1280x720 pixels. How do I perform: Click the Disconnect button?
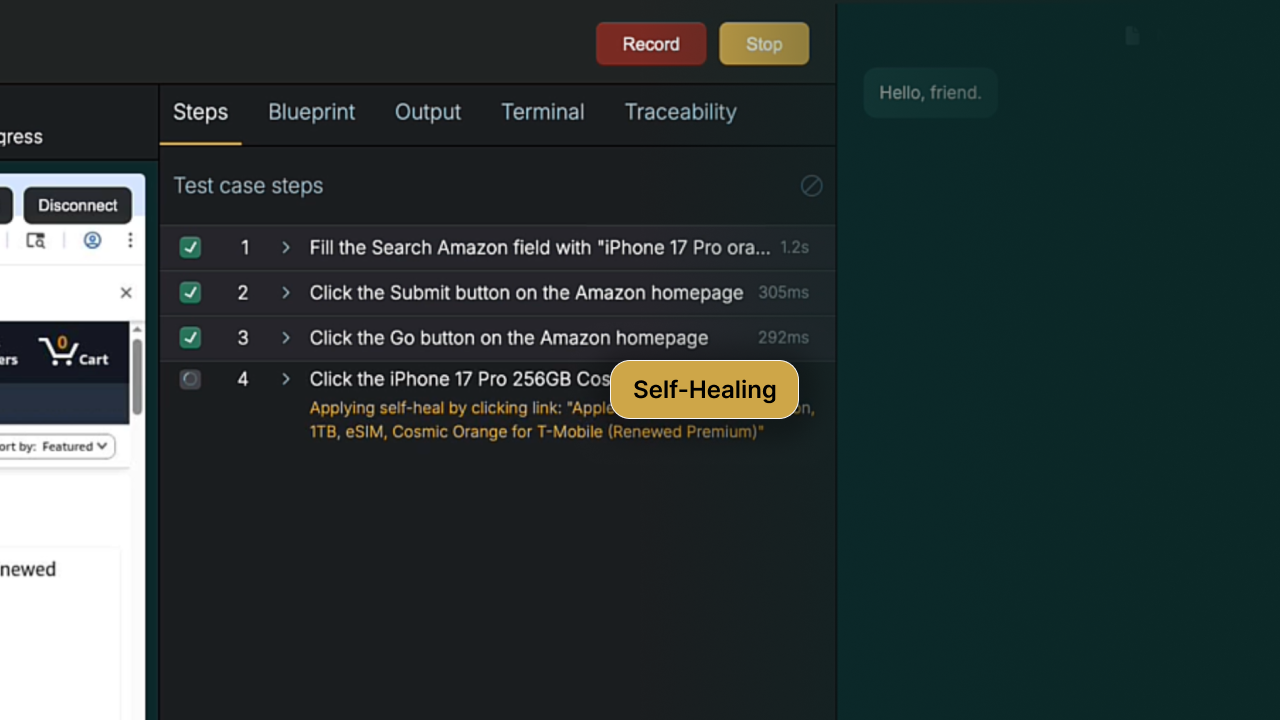(78, 205)
